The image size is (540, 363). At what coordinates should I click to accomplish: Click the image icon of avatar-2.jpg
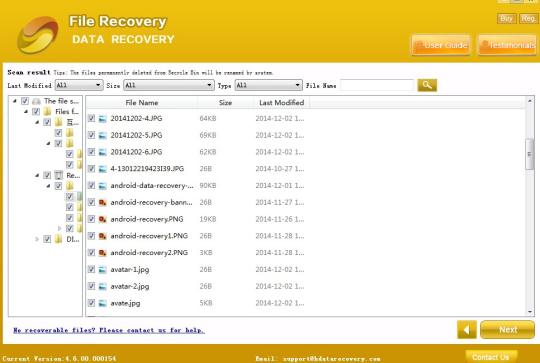click(103, 287)
